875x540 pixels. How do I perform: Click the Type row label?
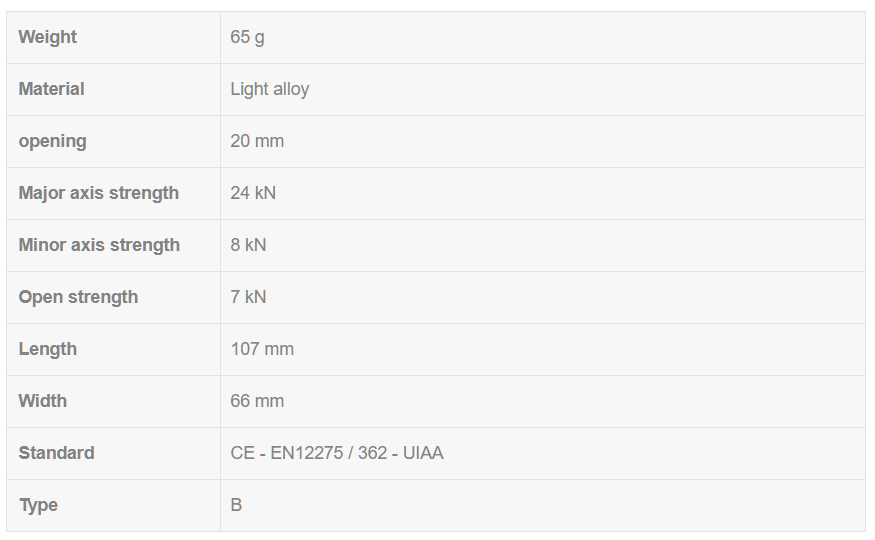pyautogui.click(x=39, y=505)
